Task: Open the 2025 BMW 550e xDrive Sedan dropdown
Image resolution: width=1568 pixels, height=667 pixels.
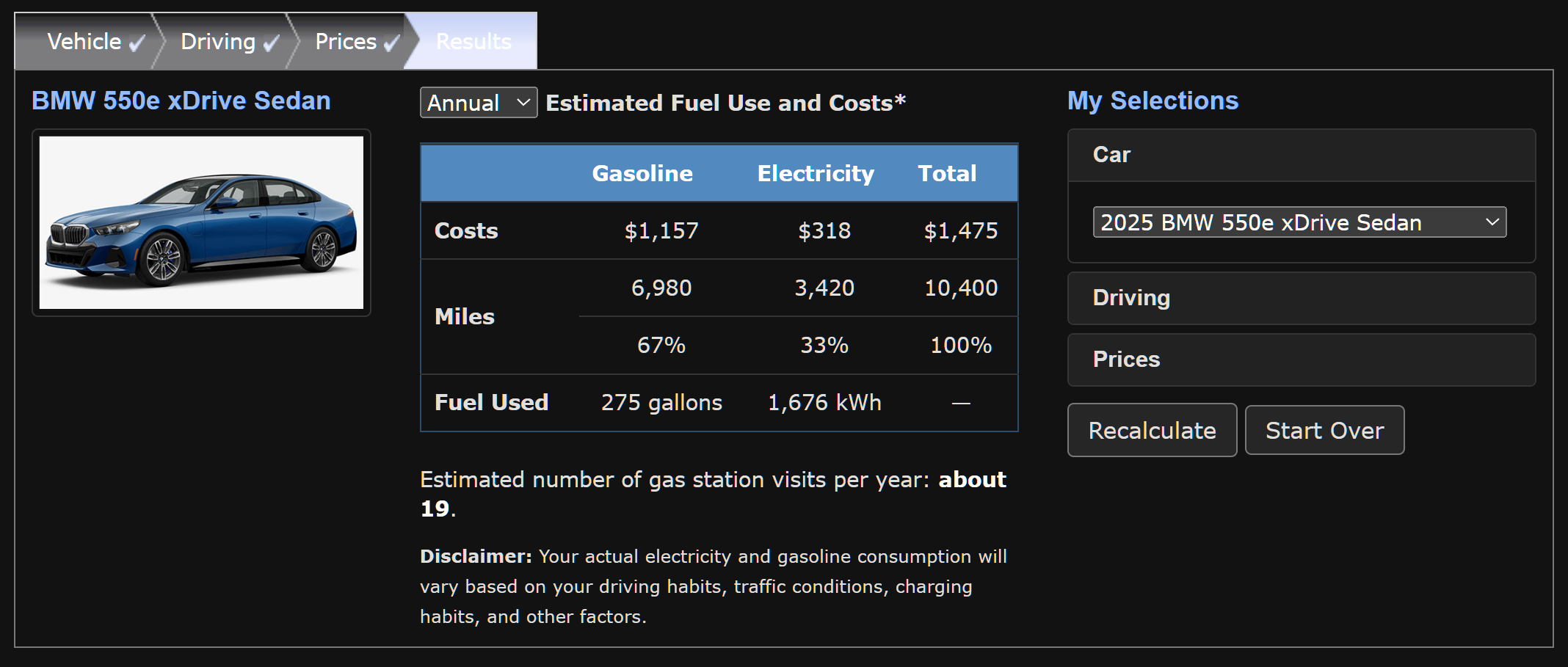Action: pyautogui.click(x=1299, y=222)
